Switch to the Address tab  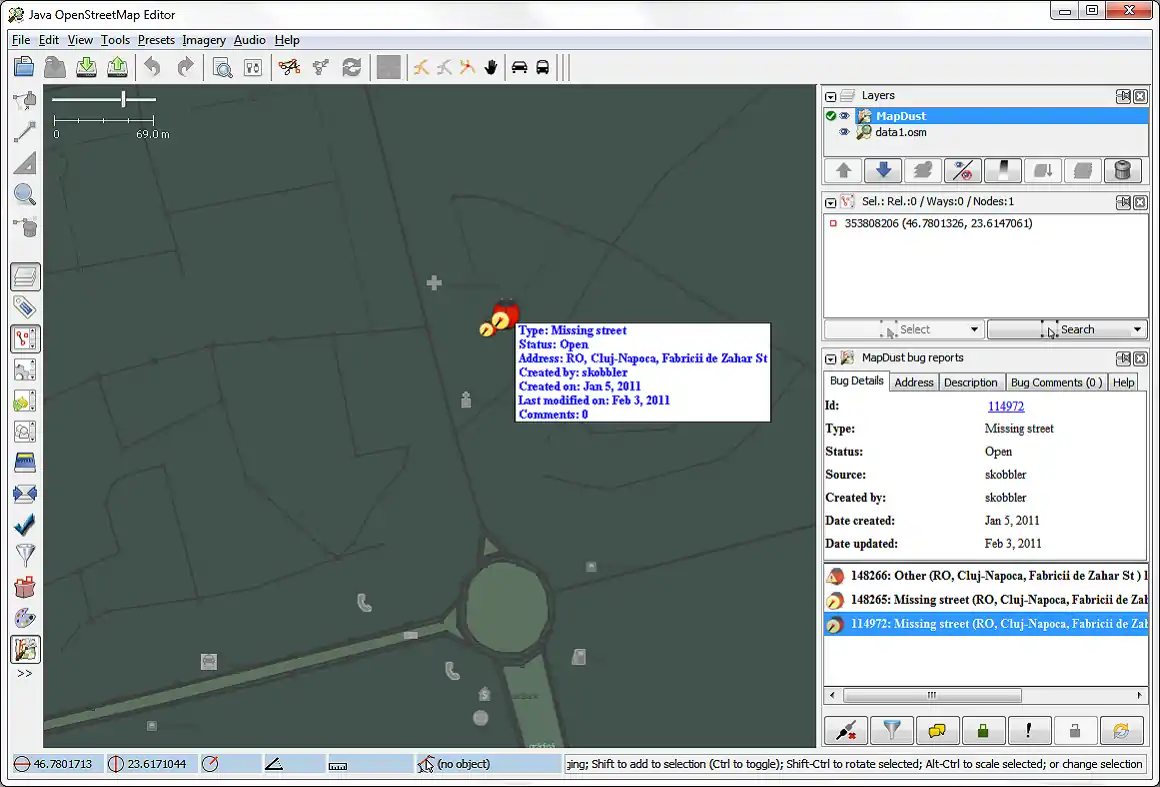coord(914,381)
